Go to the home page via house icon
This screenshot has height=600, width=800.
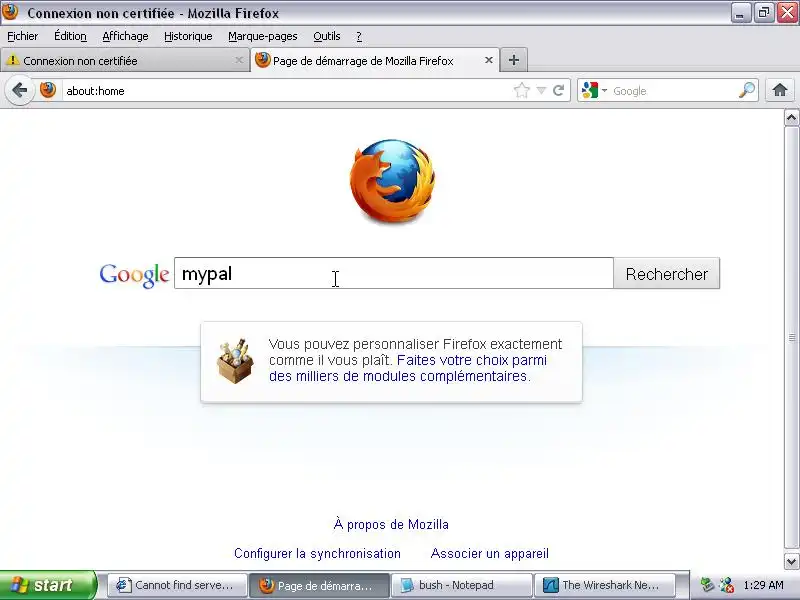pos(780,90)
